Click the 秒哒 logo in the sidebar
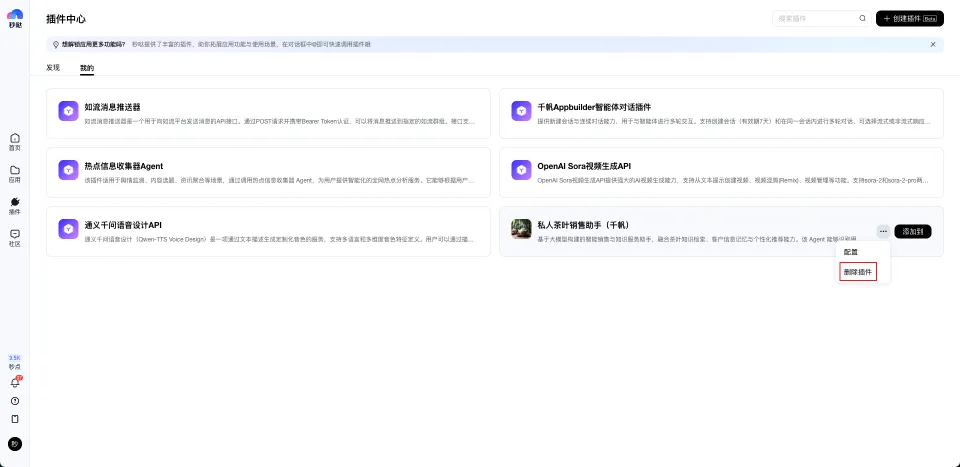The width and height of the screenshot is (960, 467). pyautogui.click(x=15, y=18)
